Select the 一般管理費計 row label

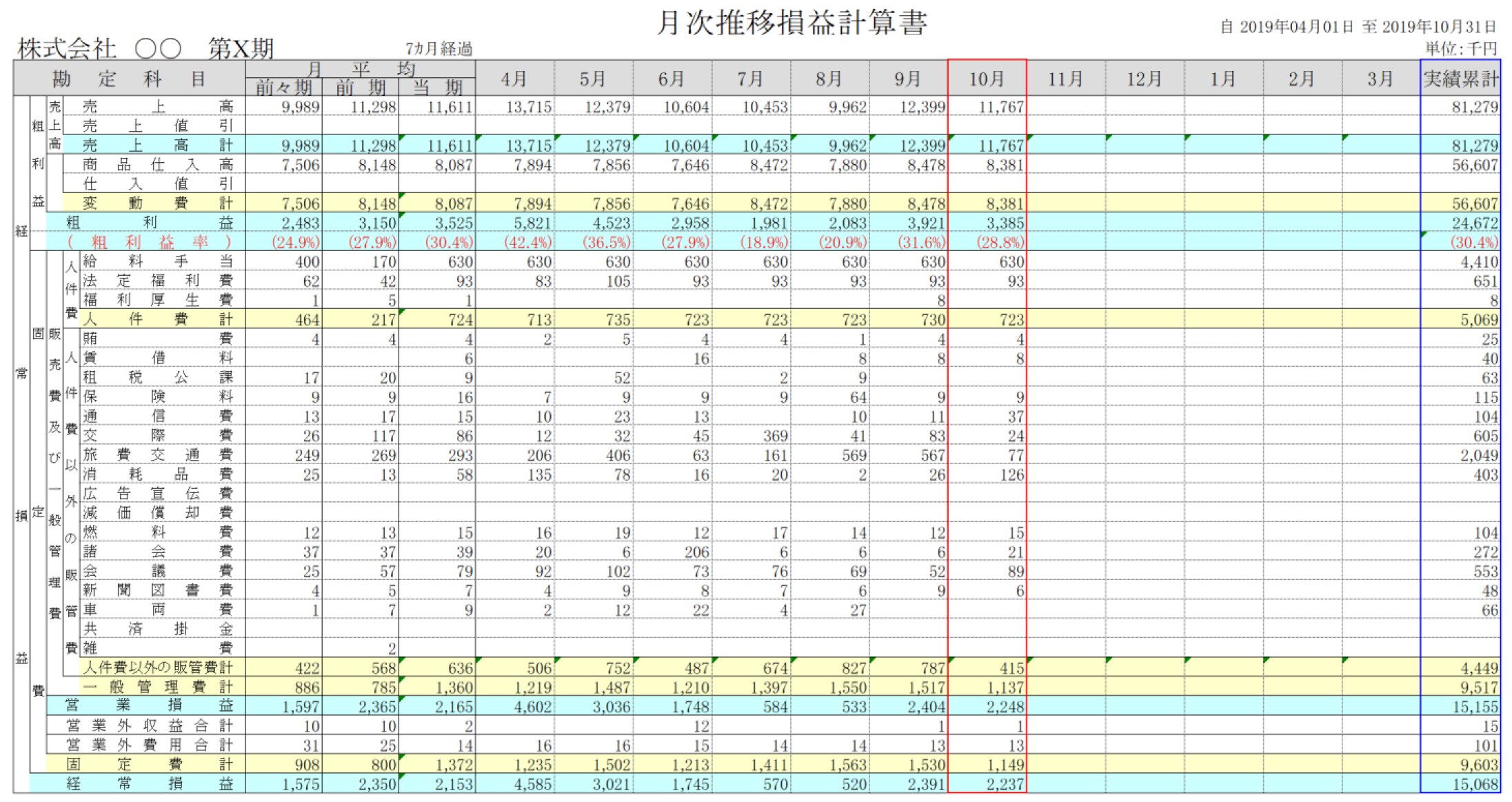click(x=157, y=687)
